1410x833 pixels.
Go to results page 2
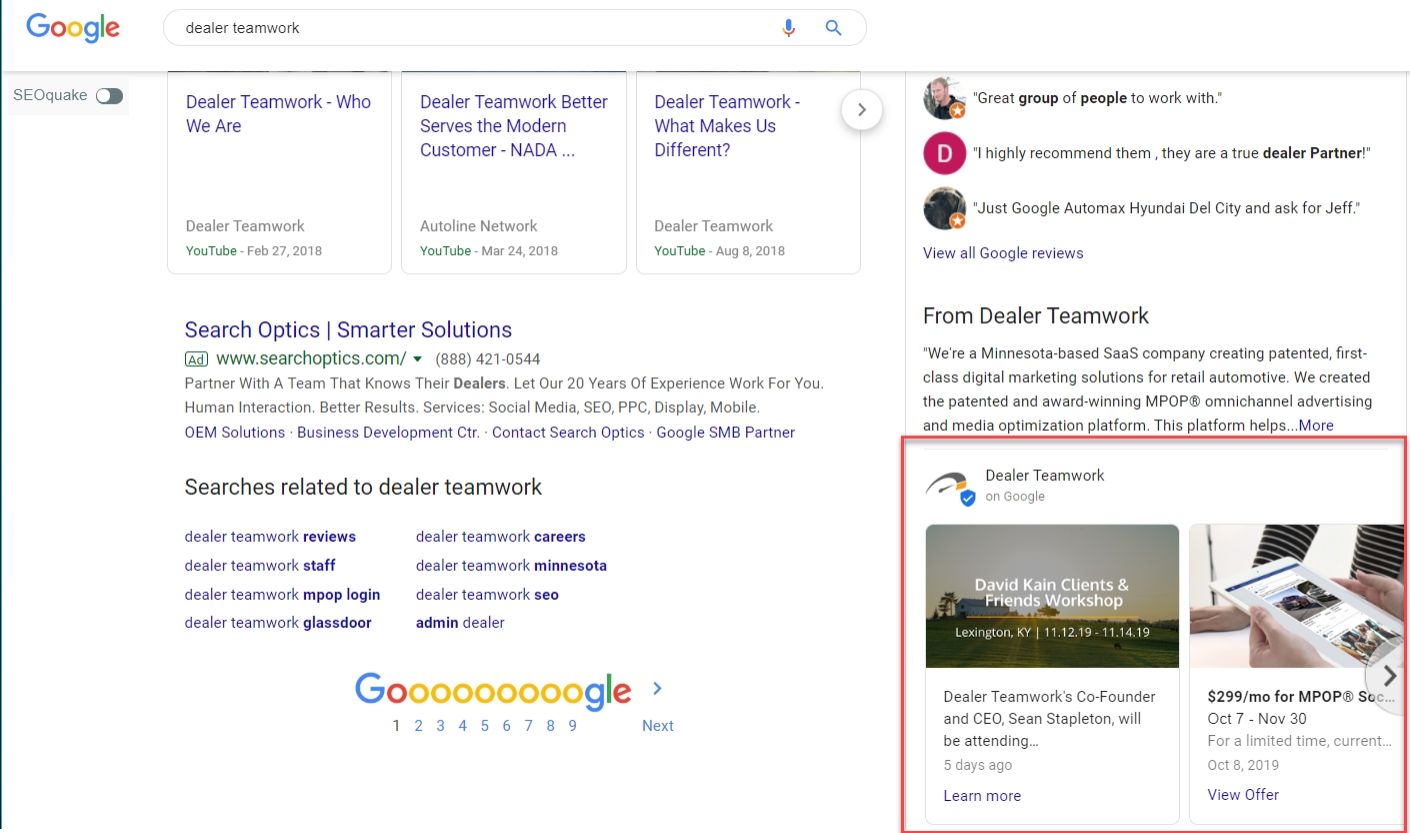(418, 726)
